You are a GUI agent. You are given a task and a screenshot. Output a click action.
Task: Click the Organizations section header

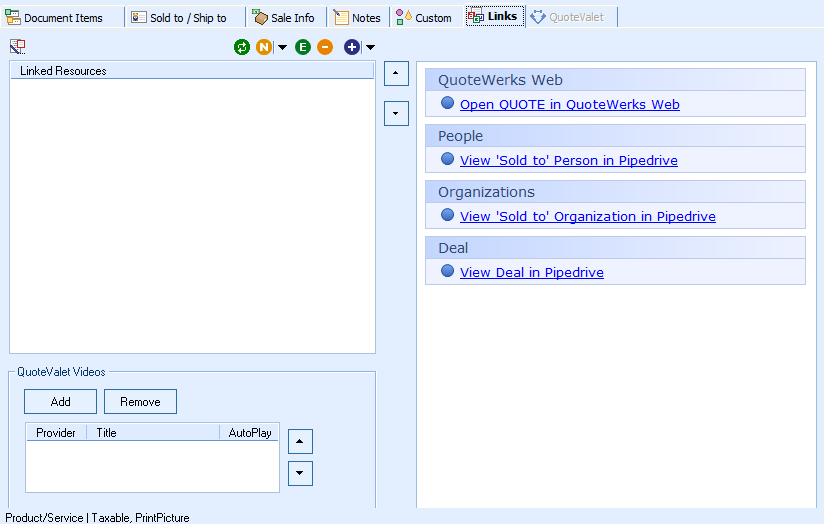tap(615, 192)
